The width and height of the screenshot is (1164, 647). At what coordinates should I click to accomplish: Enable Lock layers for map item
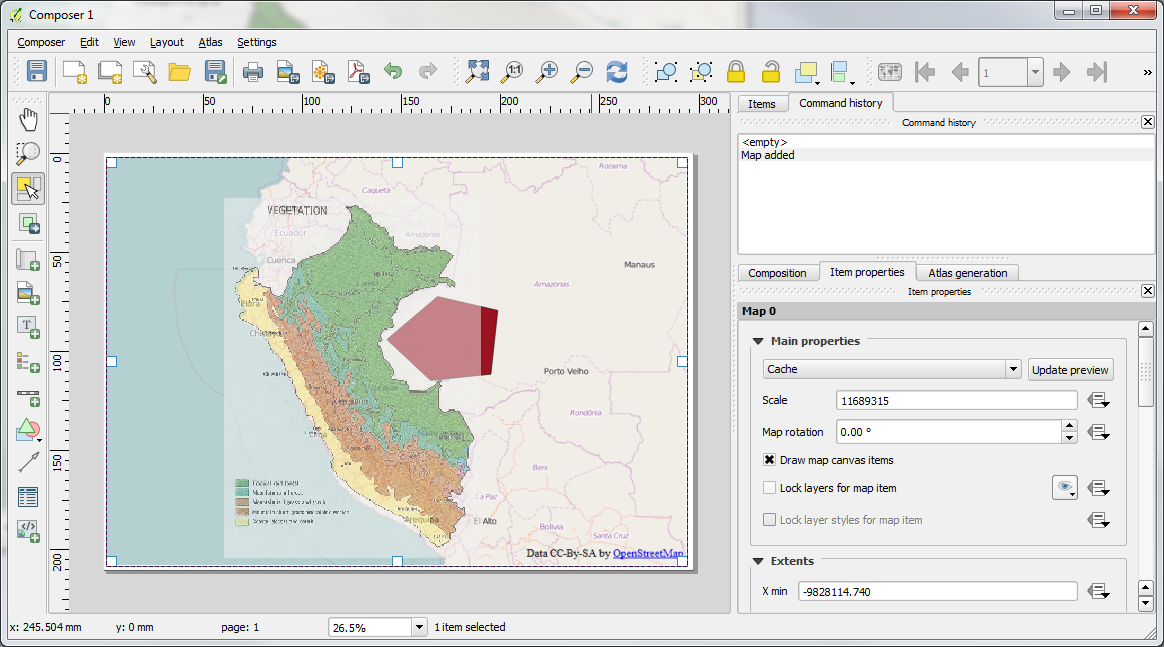pos(770,488)
